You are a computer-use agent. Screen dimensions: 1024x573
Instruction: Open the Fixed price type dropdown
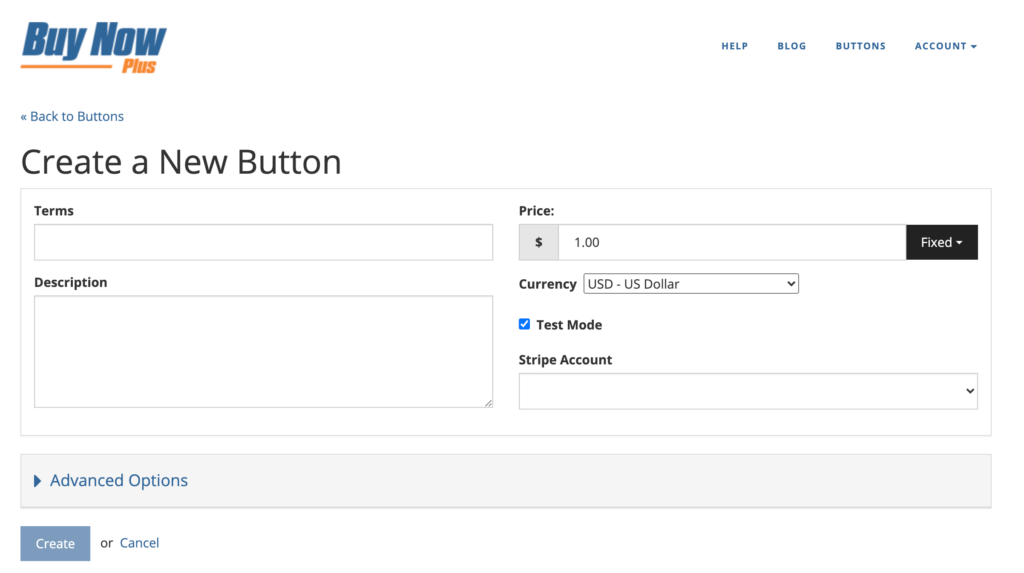pyautogui.click(x=942, y=242)
